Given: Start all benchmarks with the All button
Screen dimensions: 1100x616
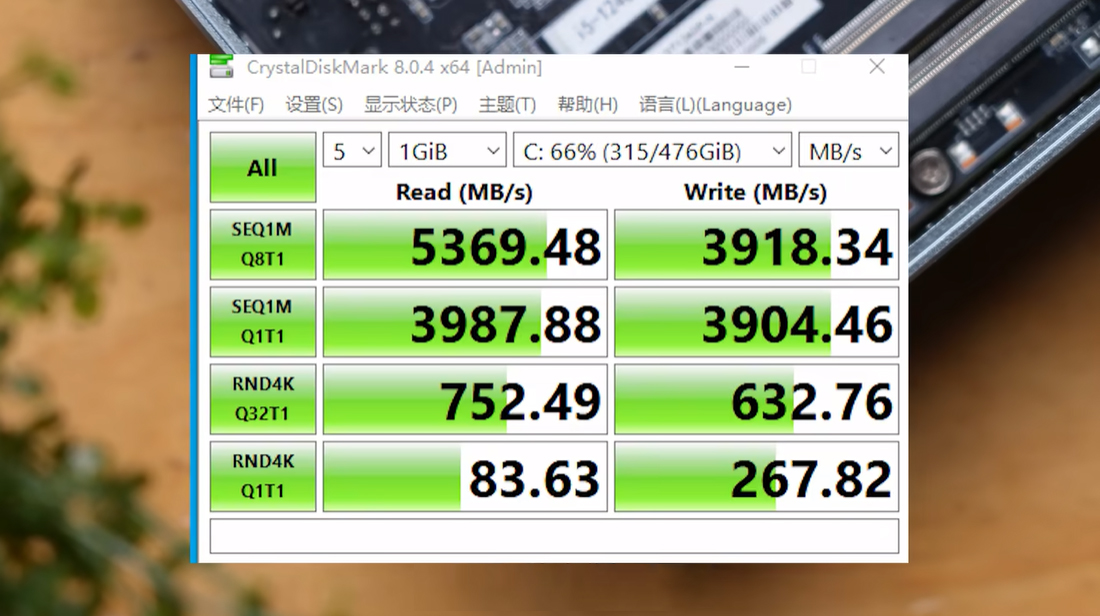Looking at the screenshot, I should click(x=263, y=168).
